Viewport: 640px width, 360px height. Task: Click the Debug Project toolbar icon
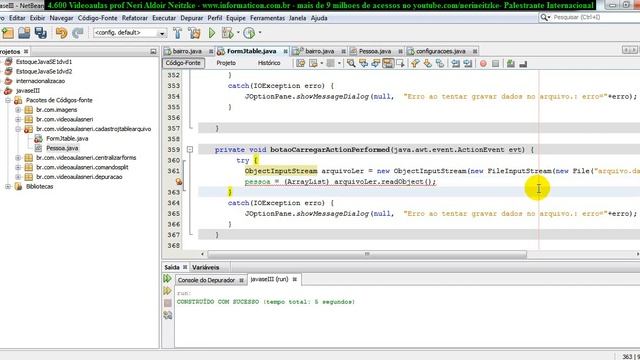(227, 33)
